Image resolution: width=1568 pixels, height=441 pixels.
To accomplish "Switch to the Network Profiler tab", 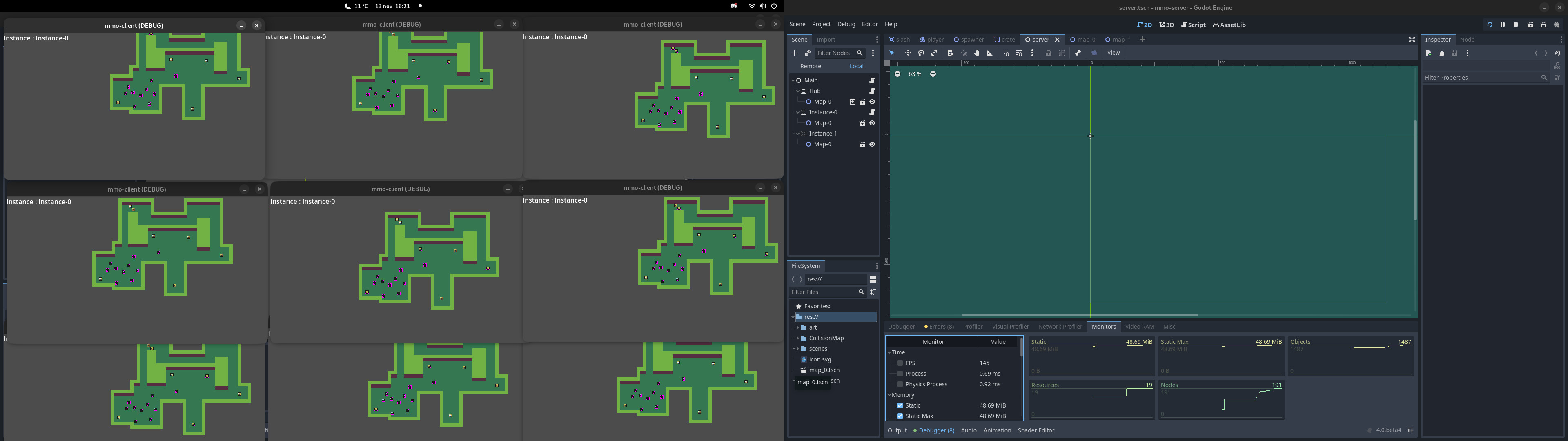I will pyautogui.click(x=1060, y=327).
